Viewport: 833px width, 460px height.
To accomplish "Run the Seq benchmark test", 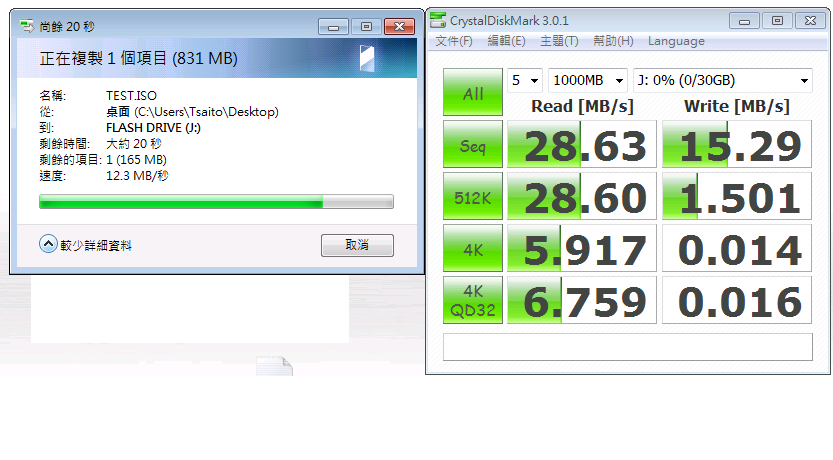I will (473, 144).
